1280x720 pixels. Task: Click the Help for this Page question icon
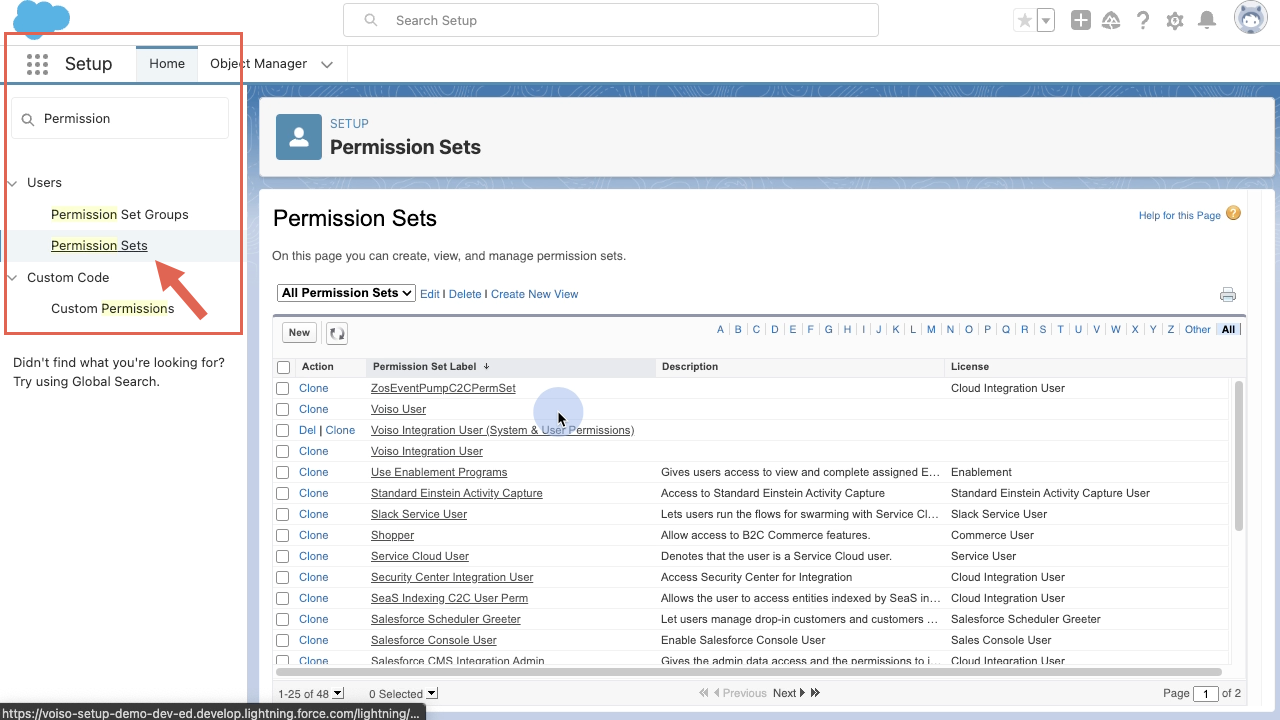point(1233,213)
